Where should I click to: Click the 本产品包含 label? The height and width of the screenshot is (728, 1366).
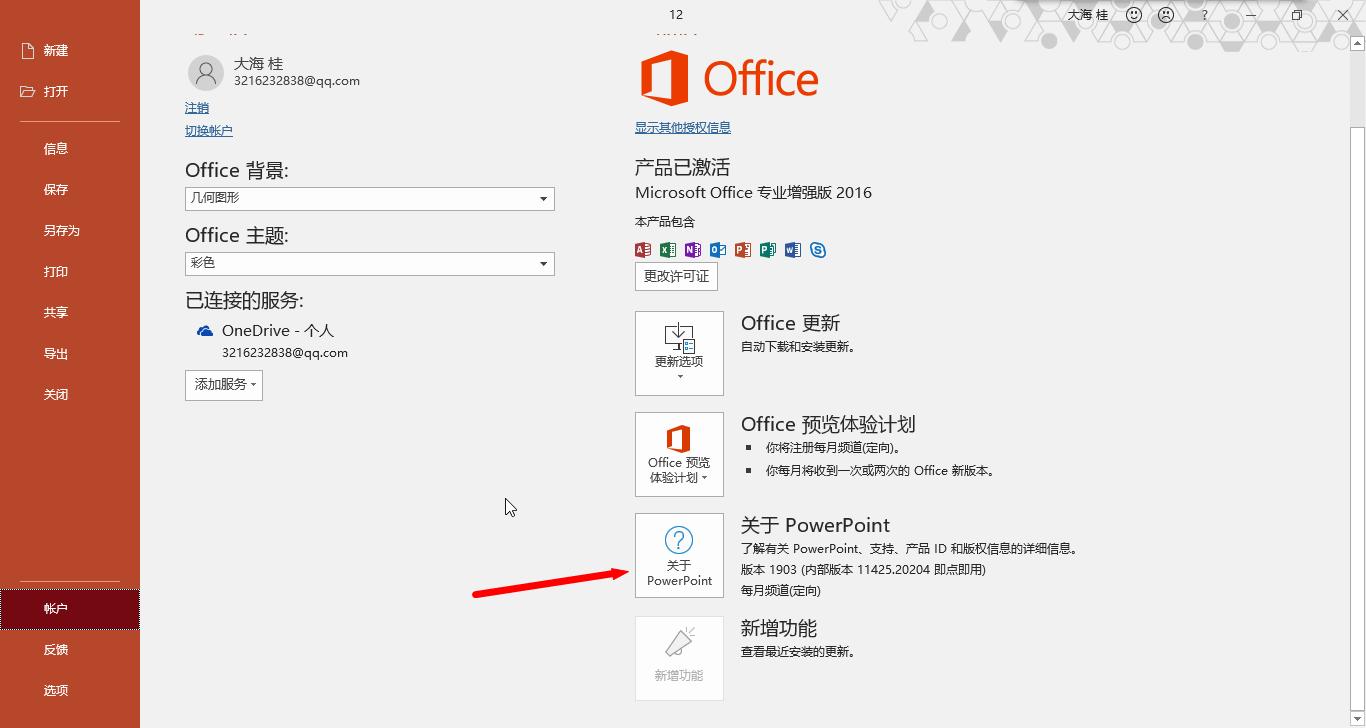tap(665, 222)
